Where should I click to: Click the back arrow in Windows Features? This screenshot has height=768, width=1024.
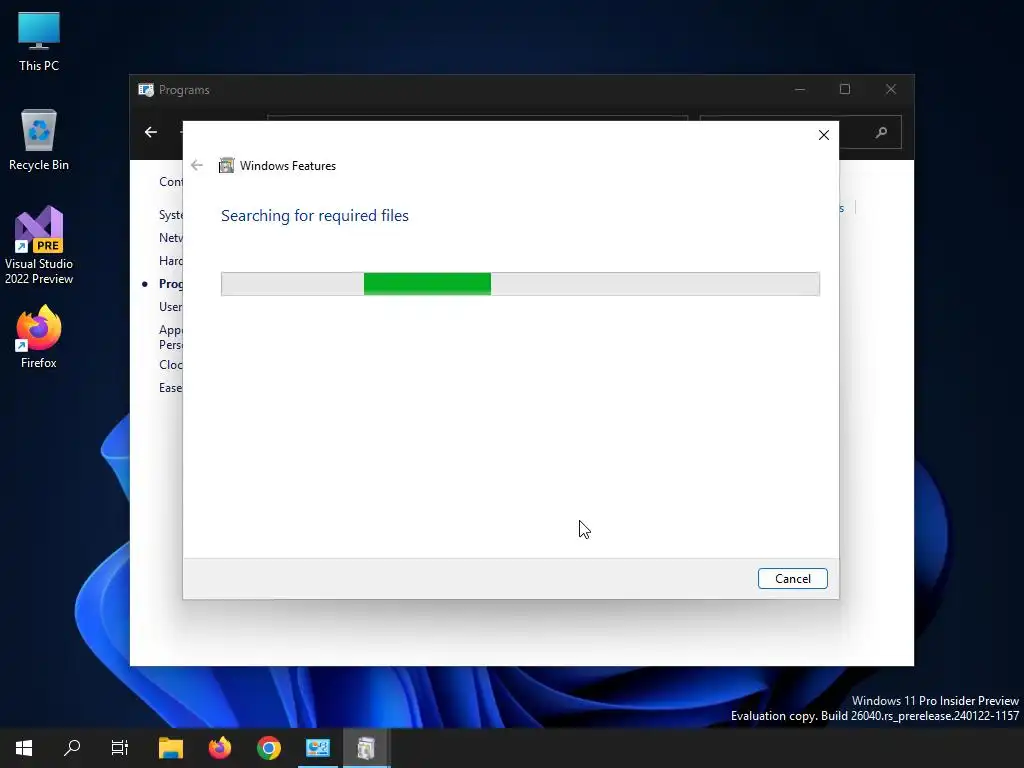click(197, 165)
